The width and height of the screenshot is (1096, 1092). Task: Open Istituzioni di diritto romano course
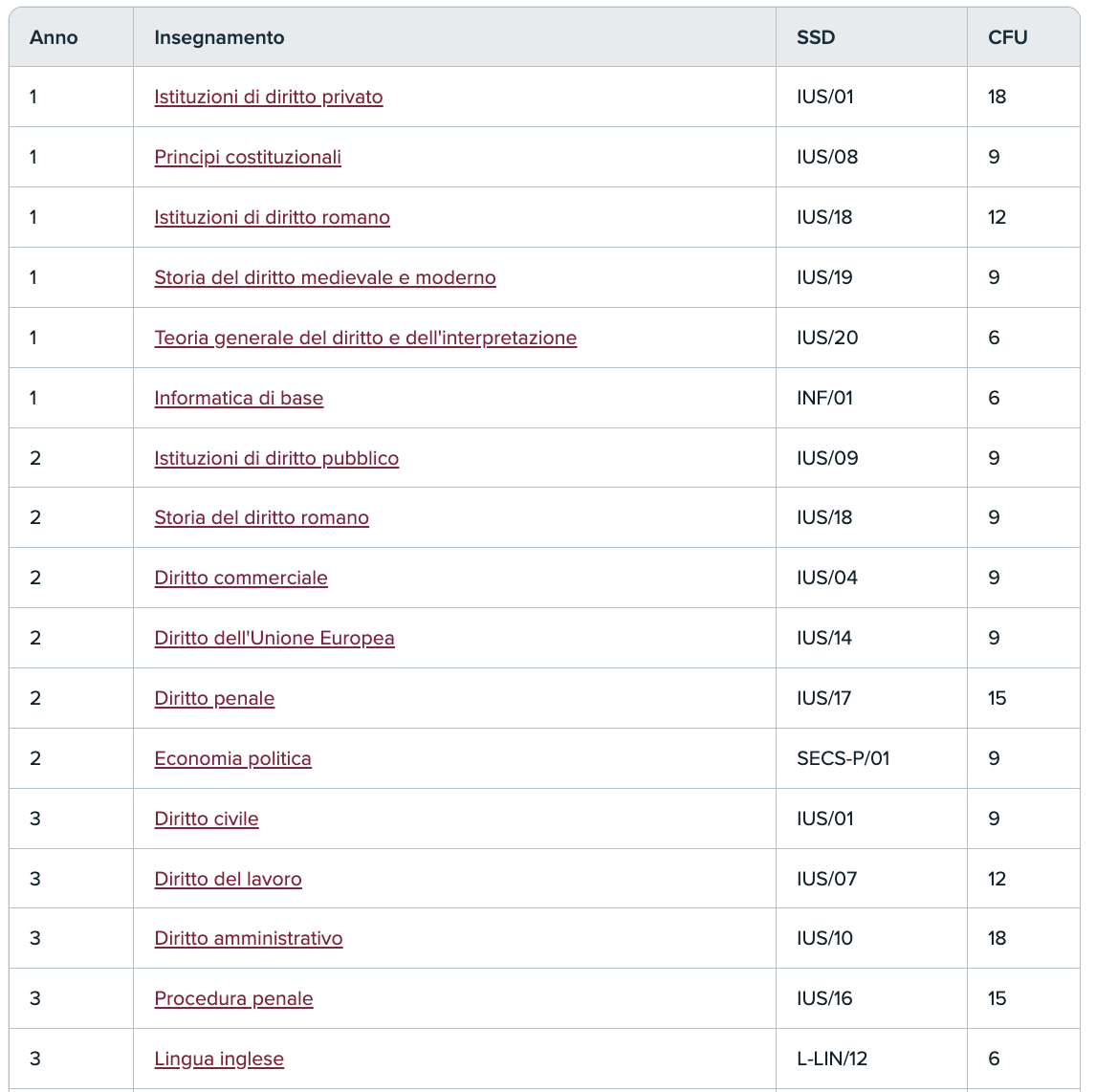point(272,217)
